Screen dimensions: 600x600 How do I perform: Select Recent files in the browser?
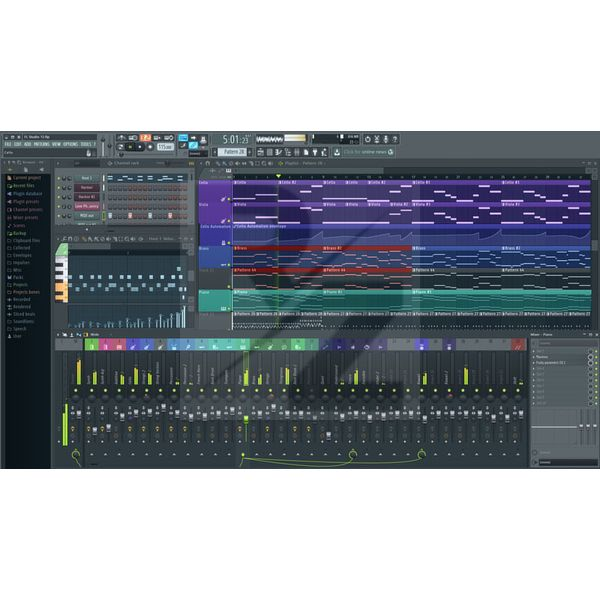21,186
